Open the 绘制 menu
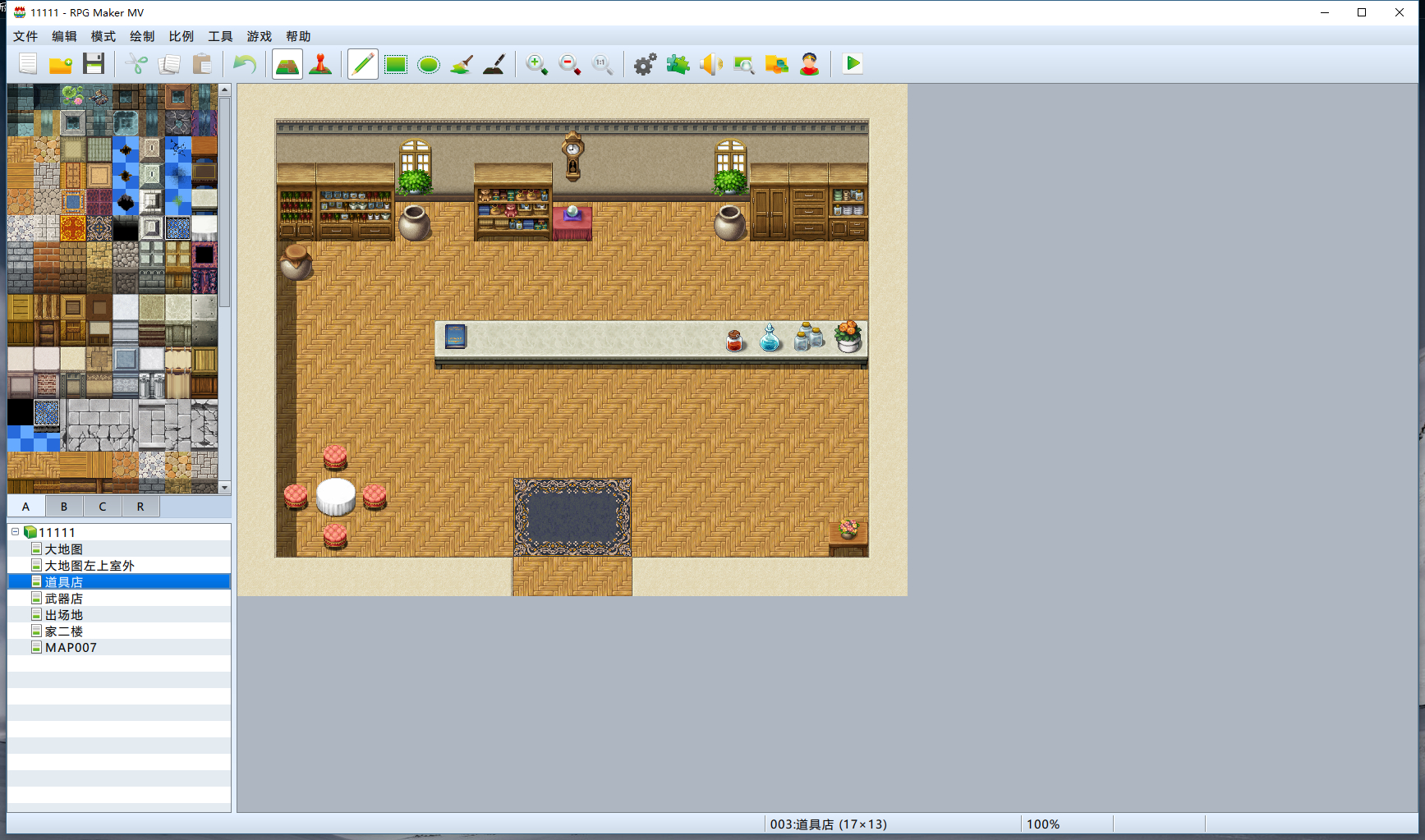 pyautogui.click(x=142, y=36)
